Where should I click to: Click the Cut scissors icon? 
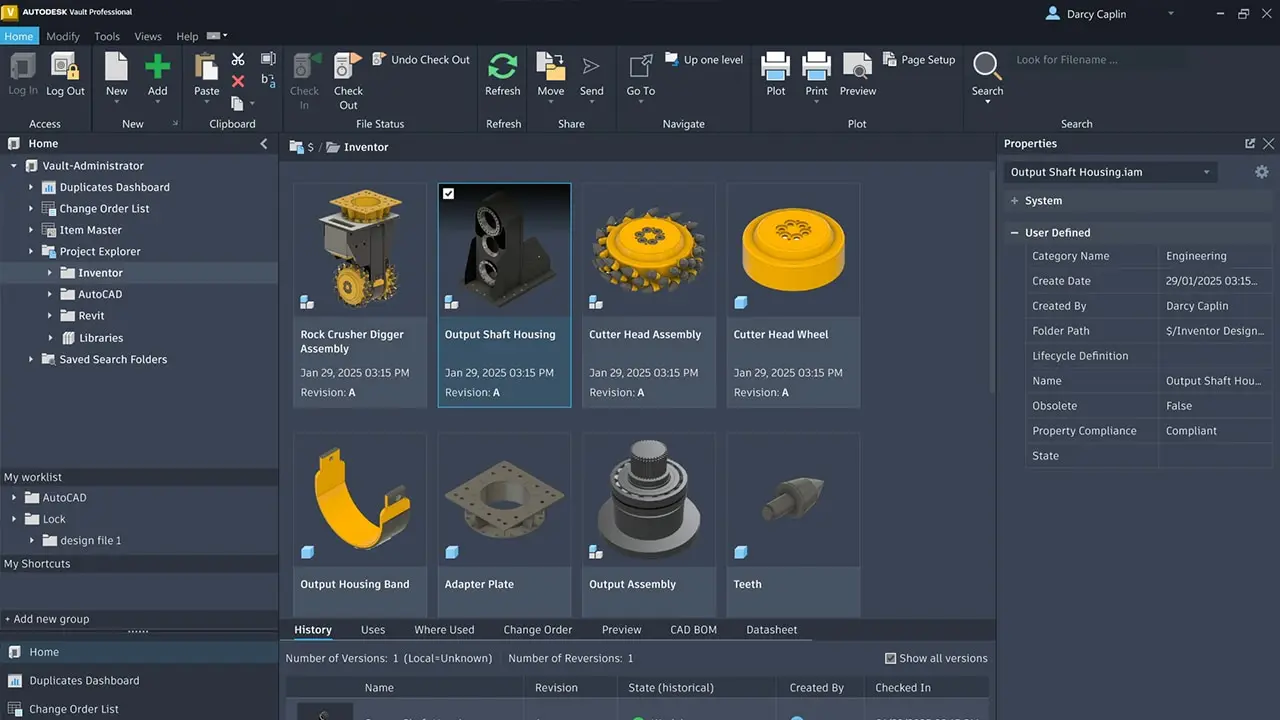(238, 60)
